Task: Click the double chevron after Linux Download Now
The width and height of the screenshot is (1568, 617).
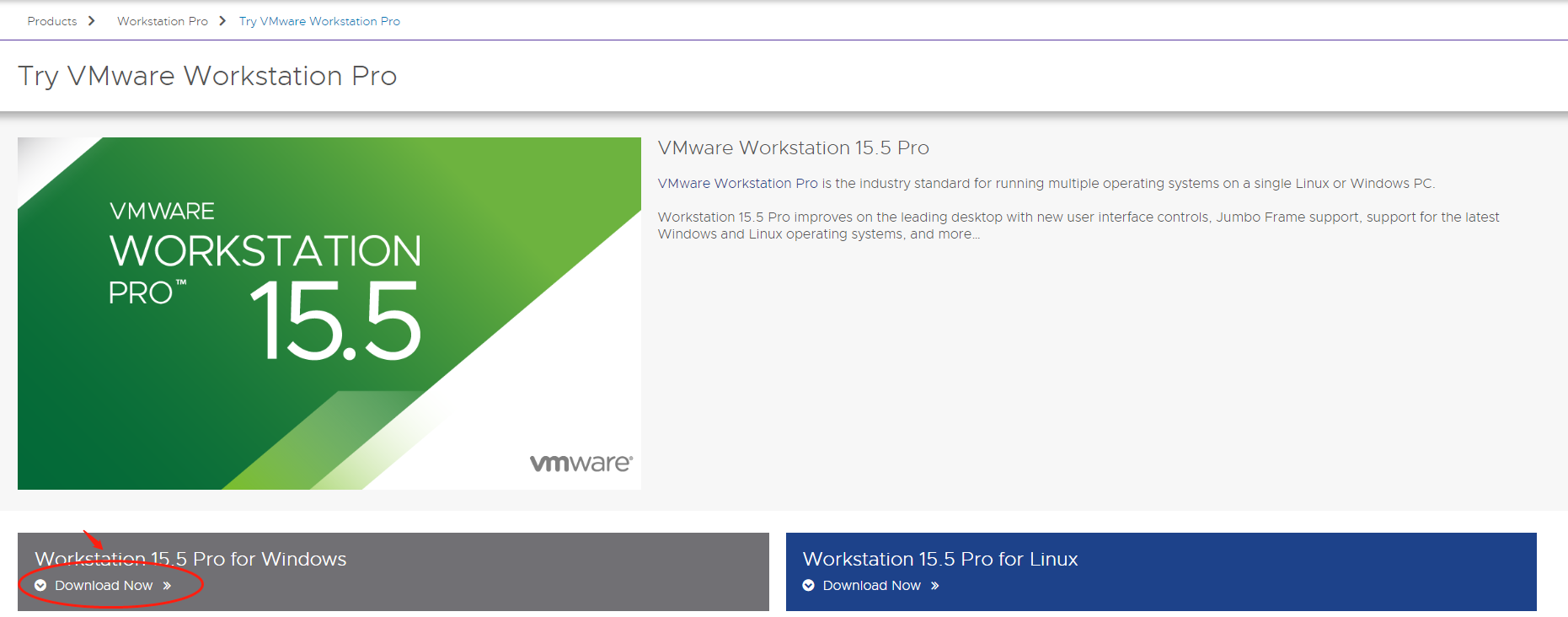Action: click(x=935, y=586)
